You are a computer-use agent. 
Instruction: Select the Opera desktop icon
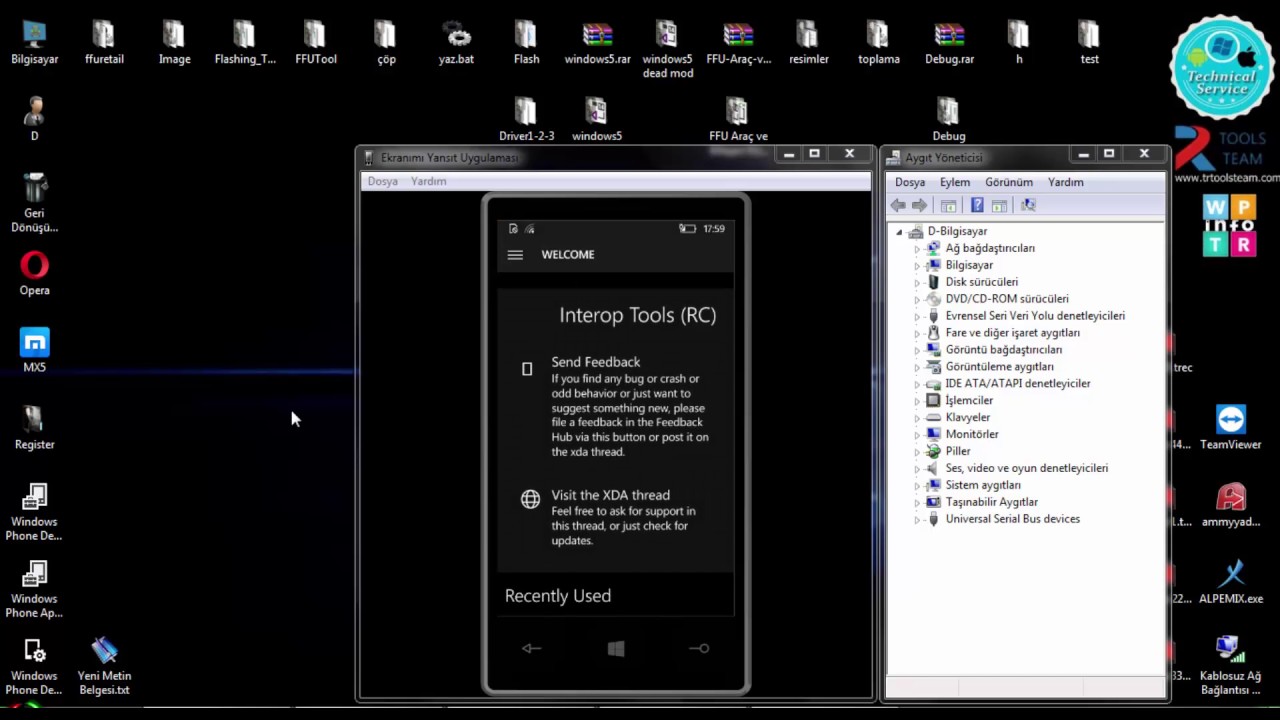point(34,274)
